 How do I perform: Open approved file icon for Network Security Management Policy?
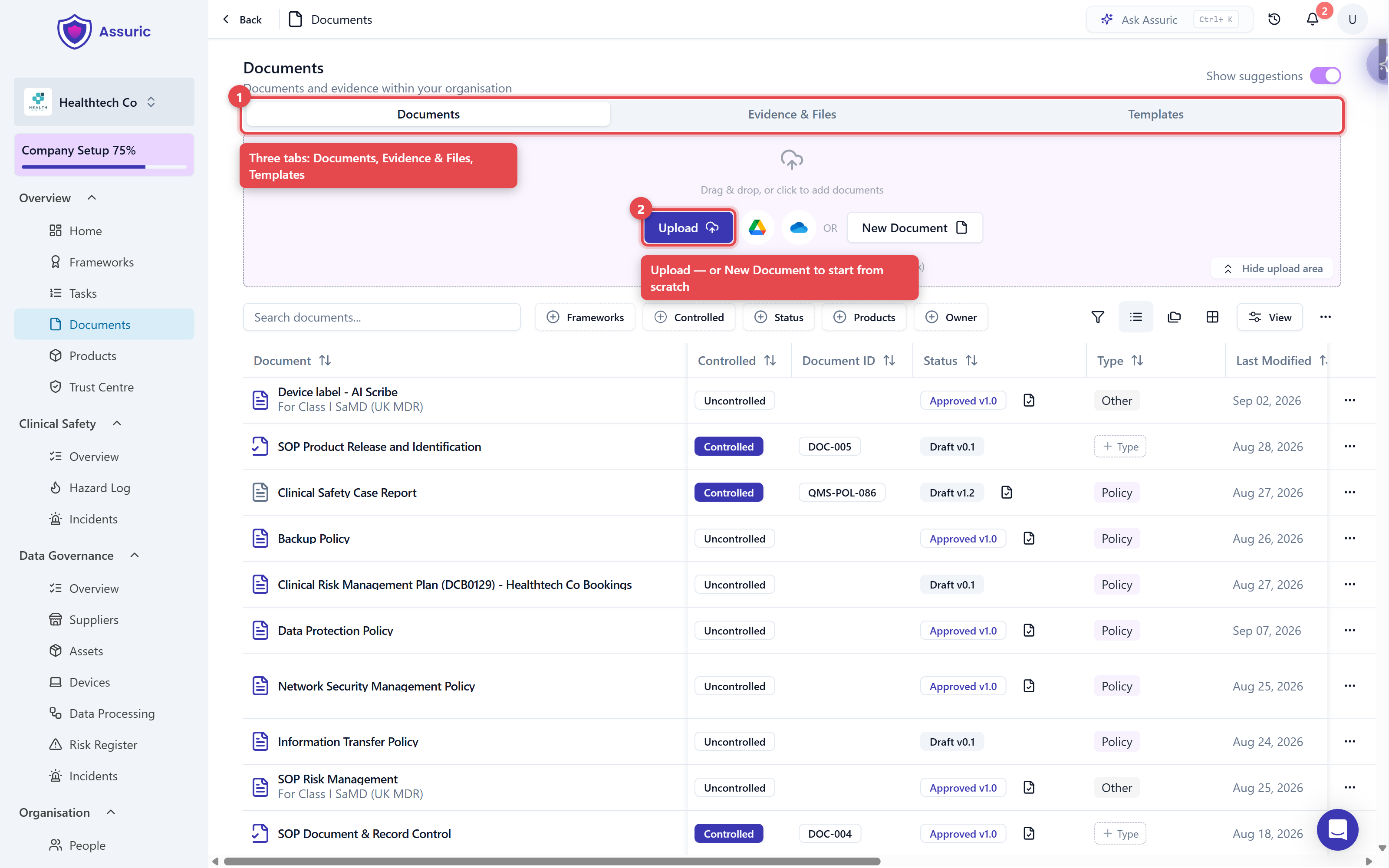(x=1029, y=686)
